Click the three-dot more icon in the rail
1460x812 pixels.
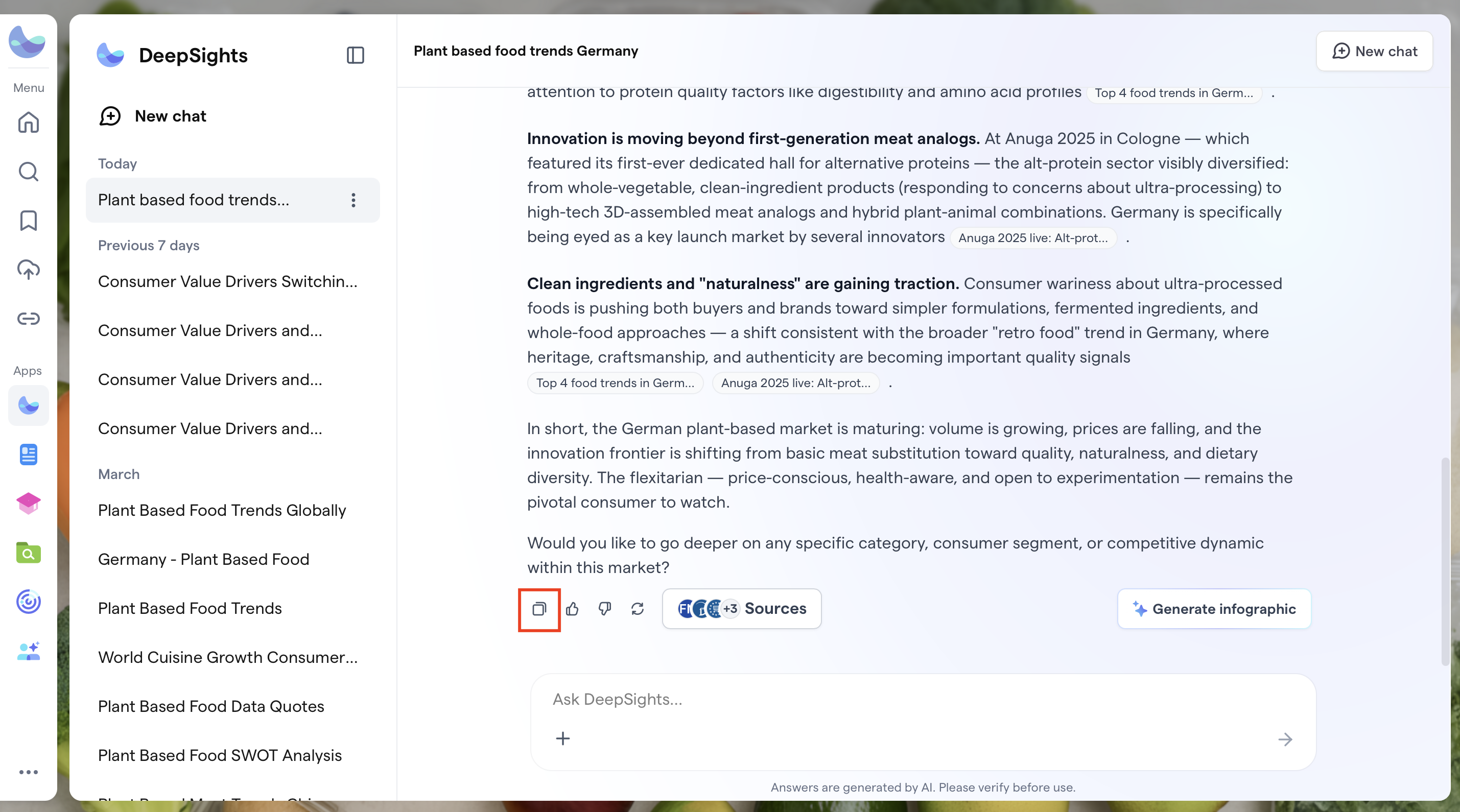point(28,772)
